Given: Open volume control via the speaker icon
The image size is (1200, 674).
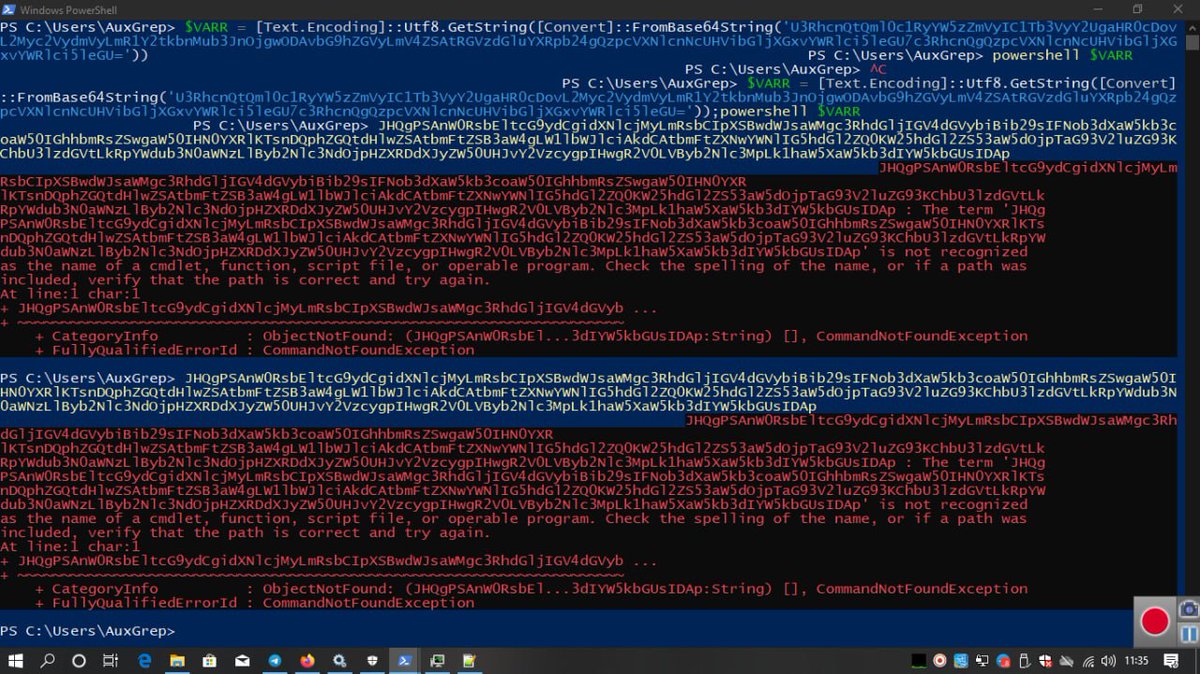Looking at the screenshot, I should click(x=1108, y=661).
